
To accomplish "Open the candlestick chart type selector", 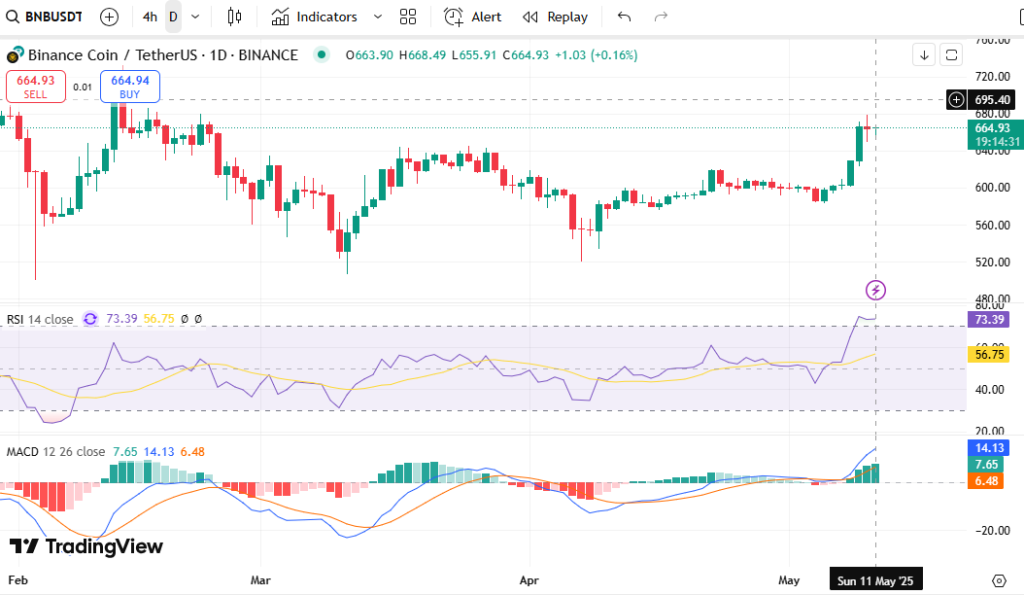I will pos(234,17).
